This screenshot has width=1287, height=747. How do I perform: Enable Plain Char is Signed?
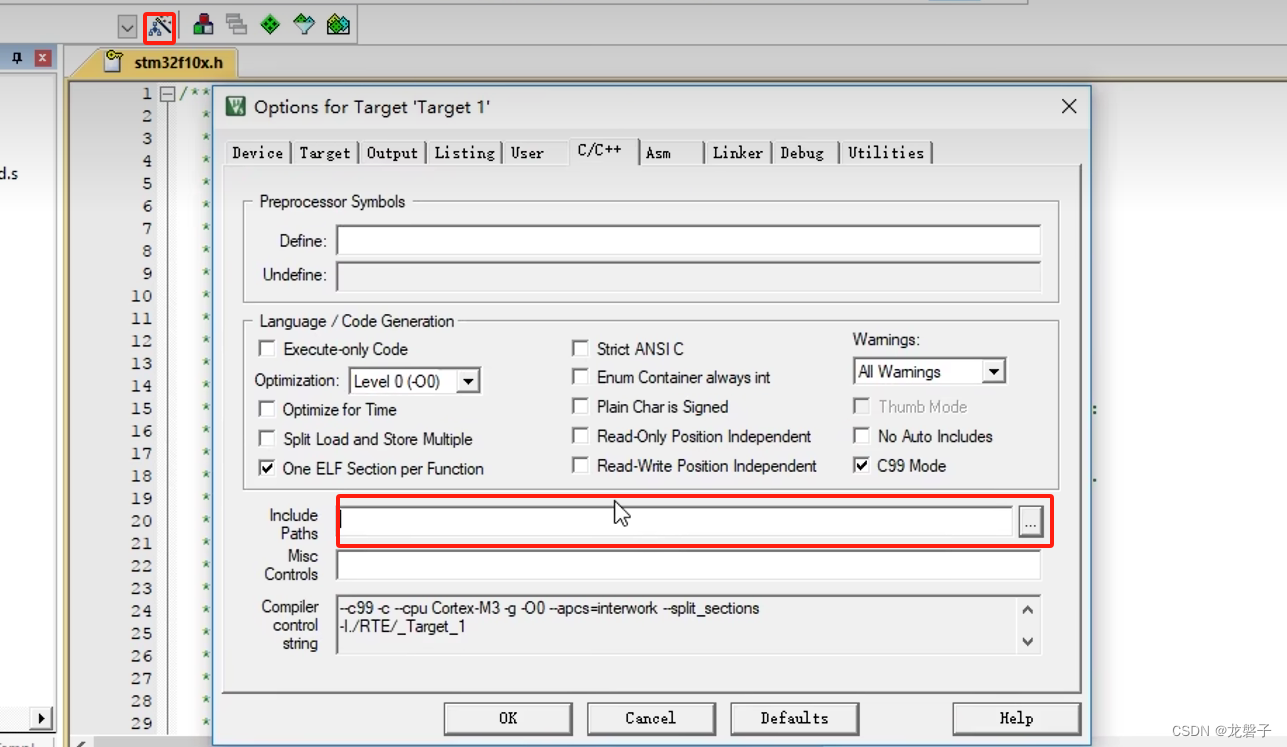coord(580,407)
